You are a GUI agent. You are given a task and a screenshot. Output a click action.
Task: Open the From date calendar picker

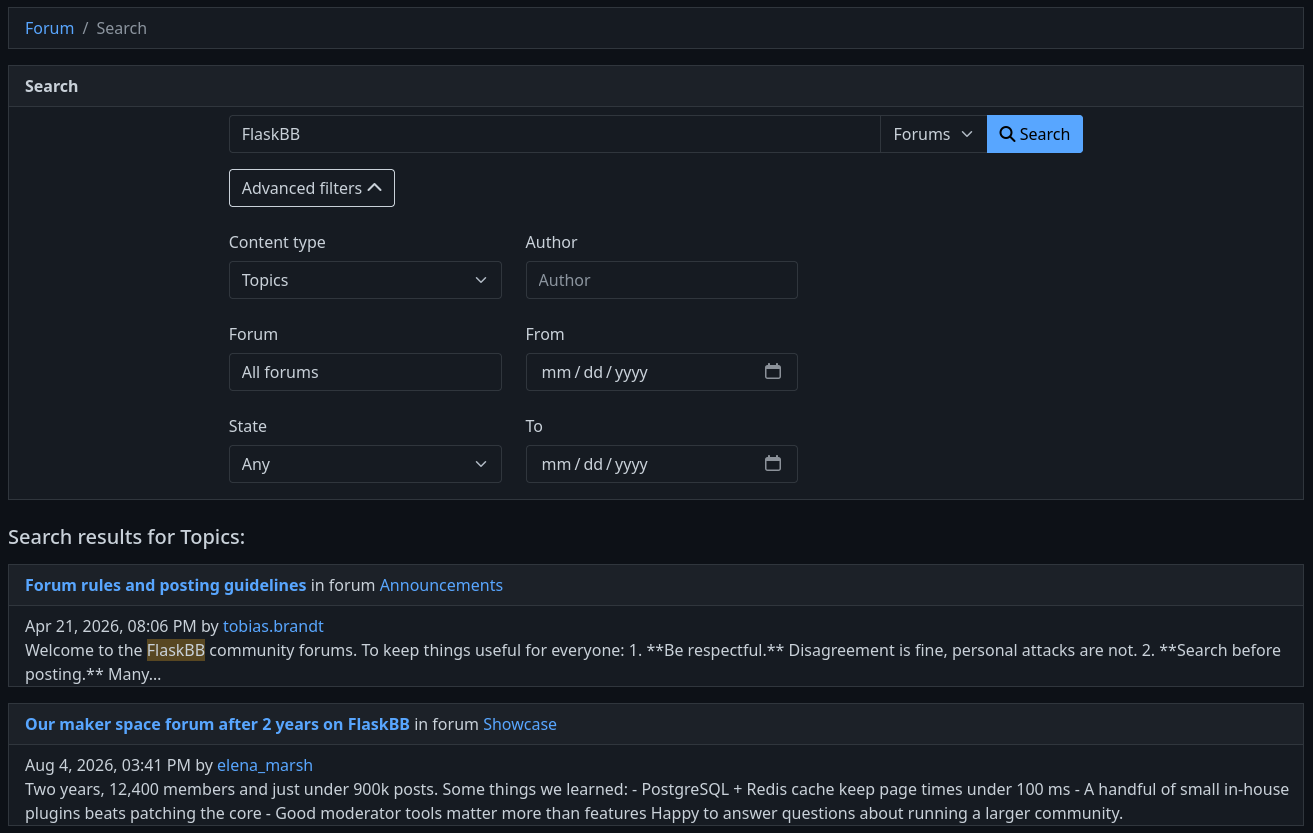coord(772,372)
